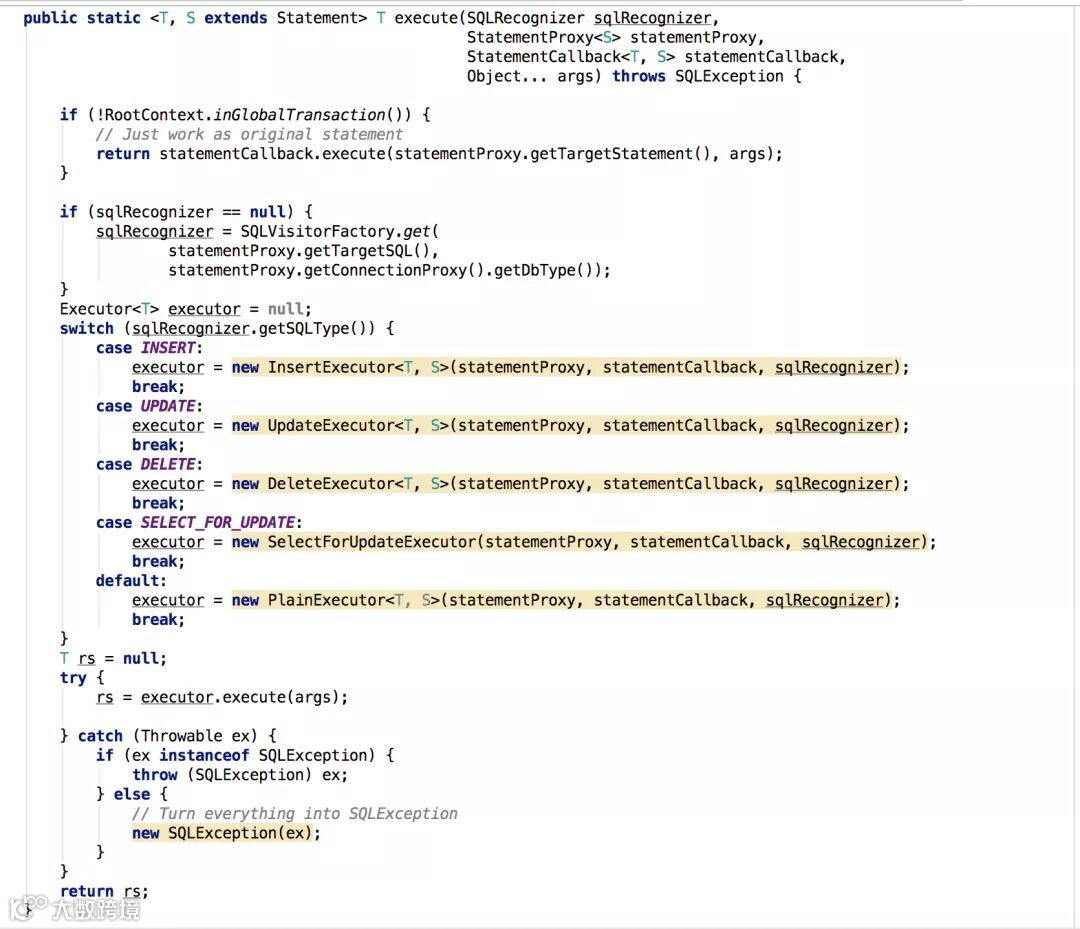Click the 'switch' keyword
Image resolution: width=1080 pixels, height=929 pixels.
point(87,328)
